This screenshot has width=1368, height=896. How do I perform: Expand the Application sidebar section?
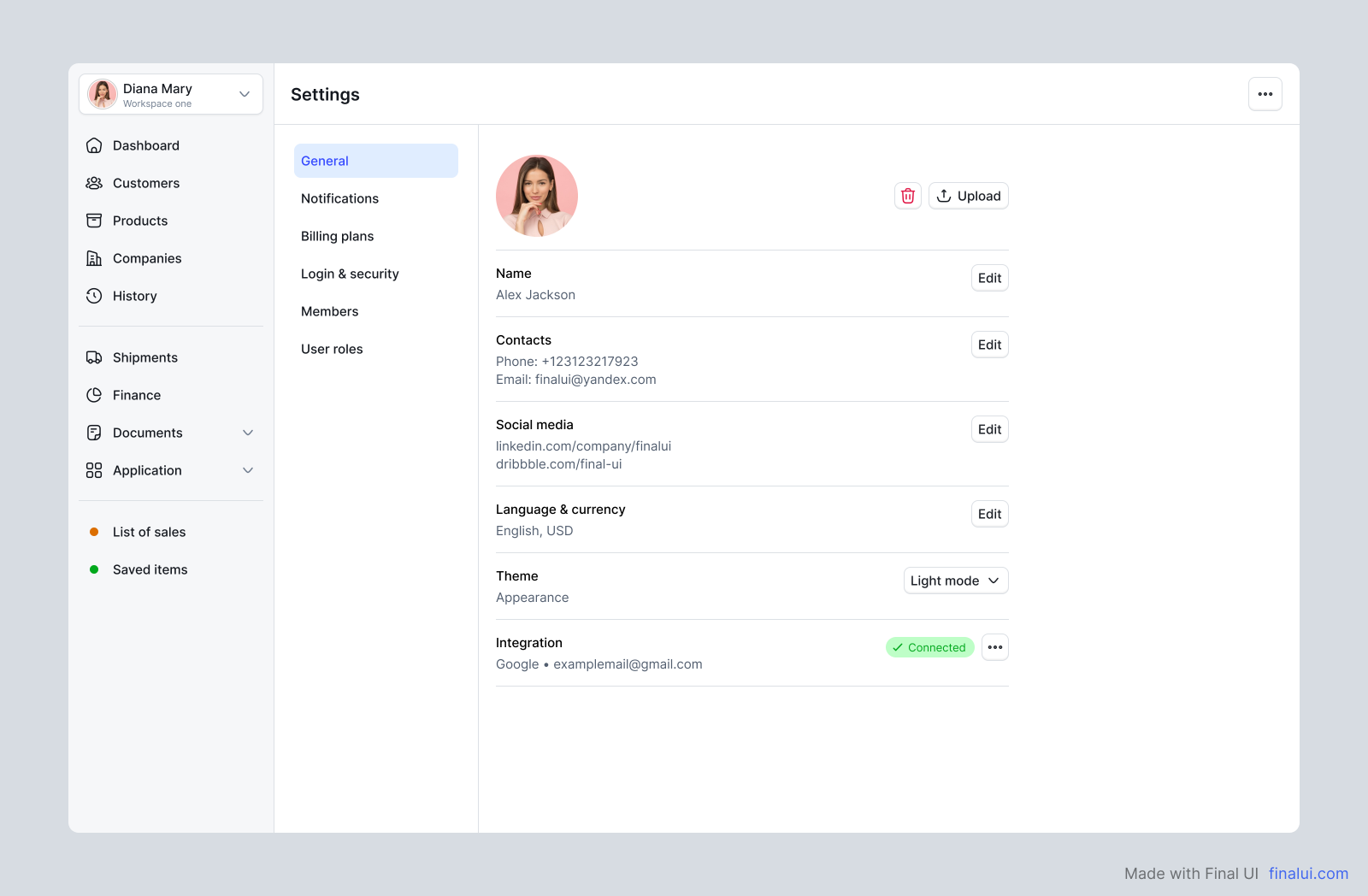248,470
